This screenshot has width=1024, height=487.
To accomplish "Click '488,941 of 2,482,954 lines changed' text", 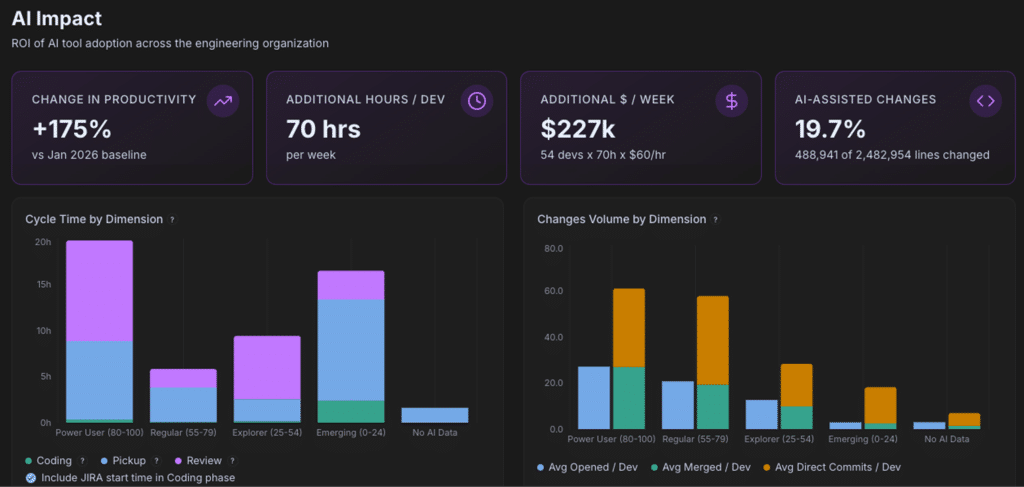I will click(x=892, y=155).
